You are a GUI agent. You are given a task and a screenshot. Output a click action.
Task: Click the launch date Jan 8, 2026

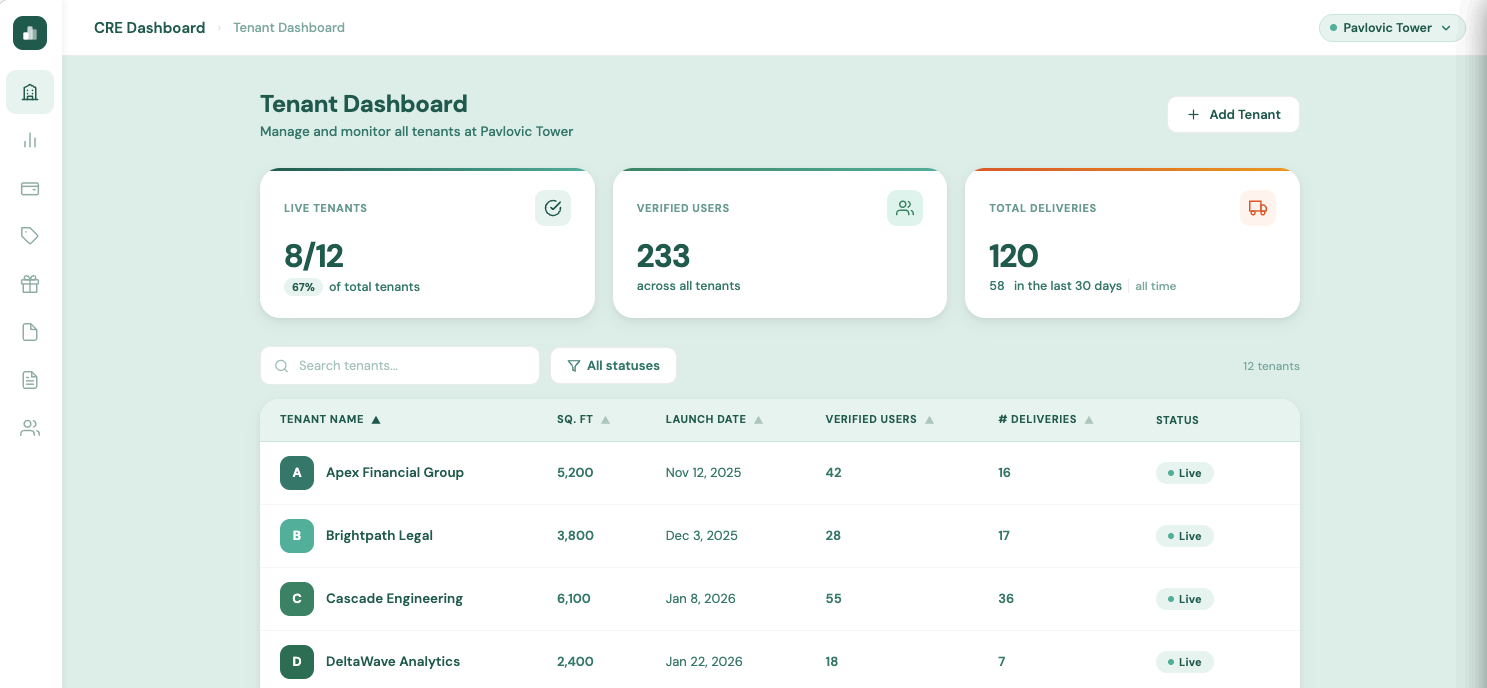700,599
